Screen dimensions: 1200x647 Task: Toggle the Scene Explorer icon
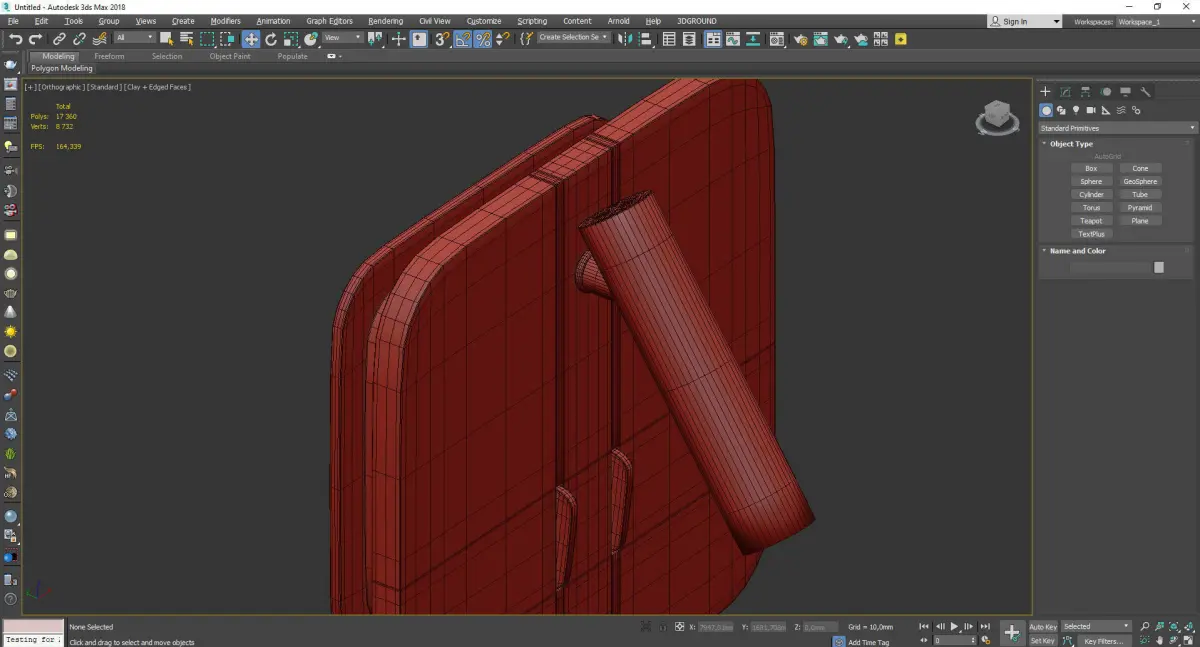[669, 39]
